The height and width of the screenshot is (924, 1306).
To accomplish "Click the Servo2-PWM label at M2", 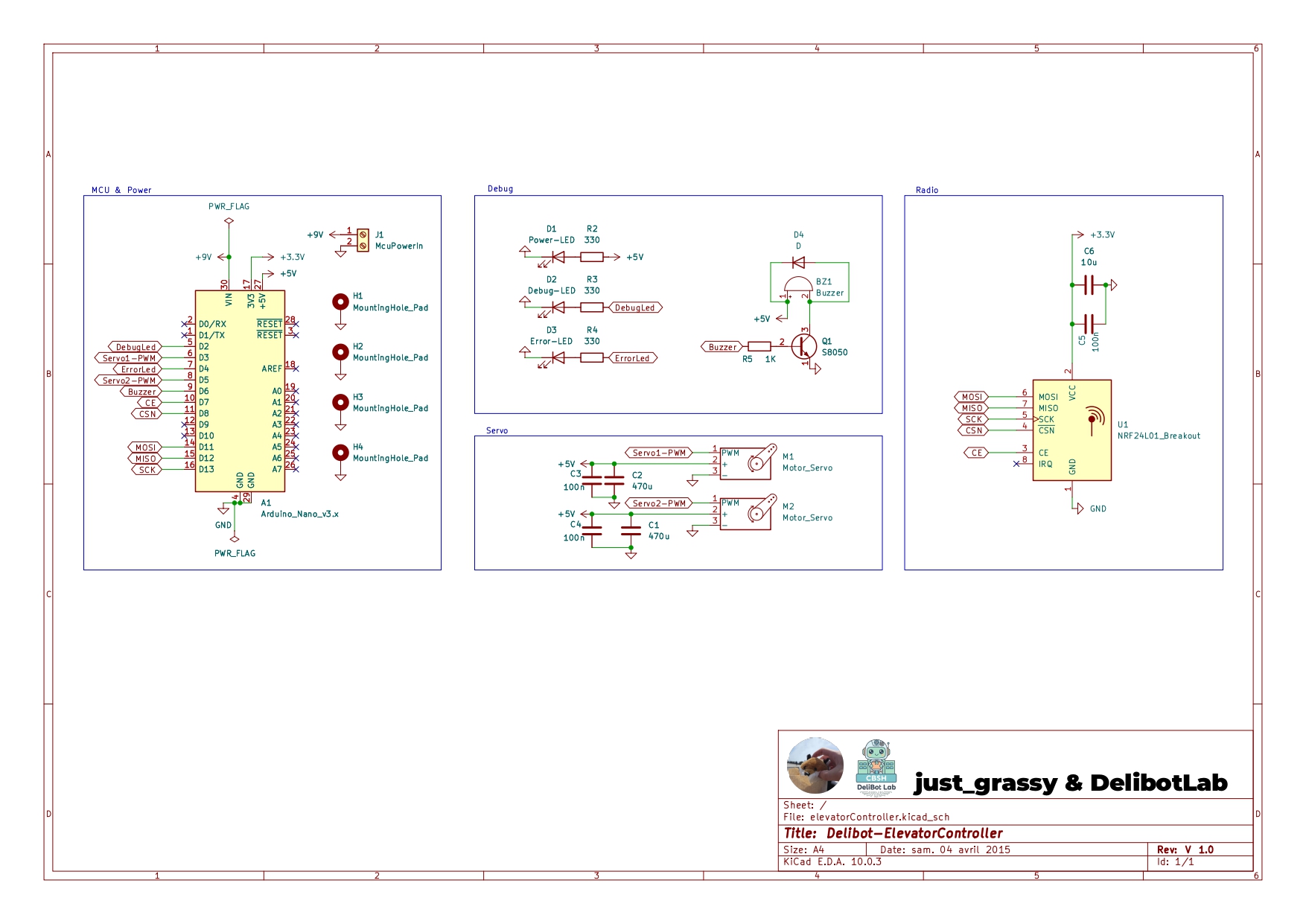I will coord(659,503).
